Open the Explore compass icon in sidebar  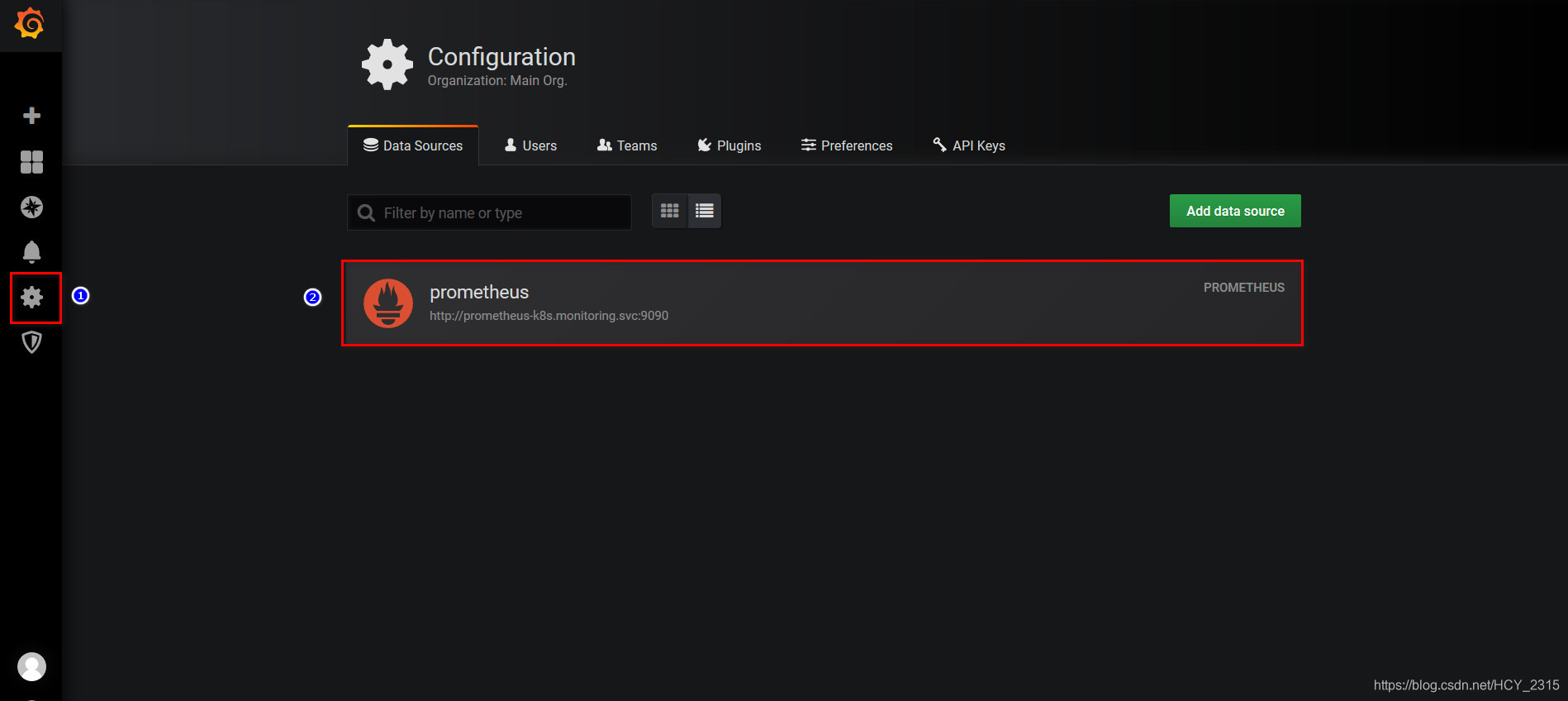pyautogui.click(x=31, y=207)
